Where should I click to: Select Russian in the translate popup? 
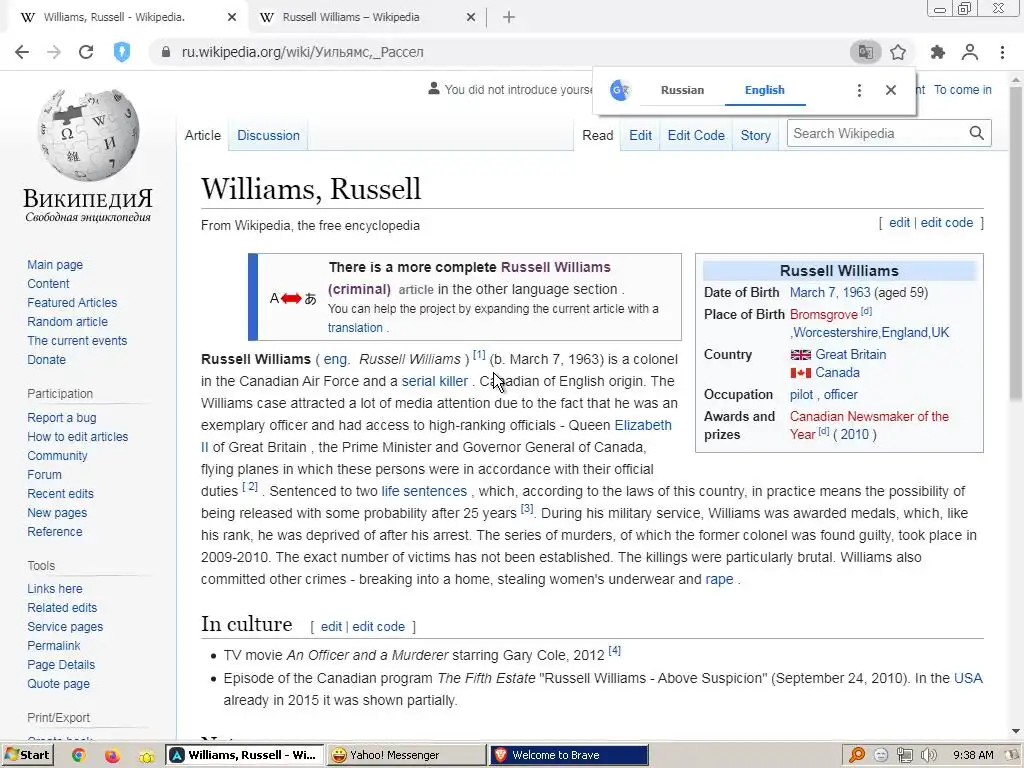click(x=682, y=90)
